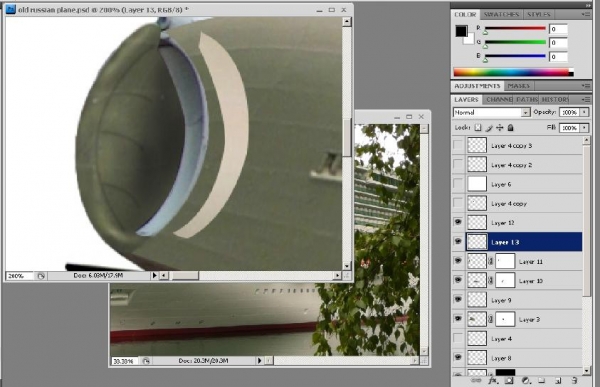Hide Layer 13 with its eye icon

pos(458,242)
